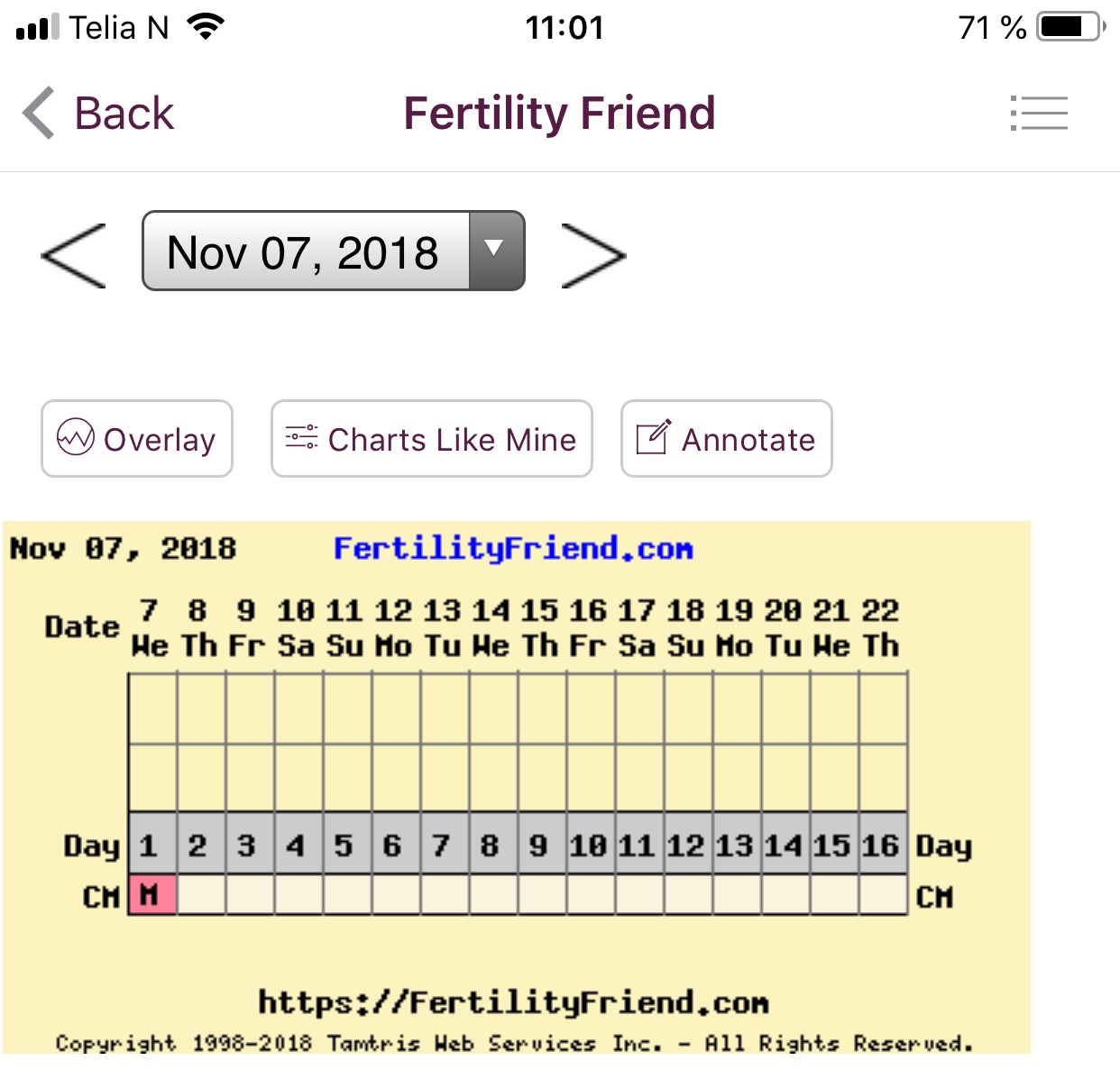
Task: Open the Nov 07, 2018 date selector
Action: pyautogui.click(x=305, y=251)
